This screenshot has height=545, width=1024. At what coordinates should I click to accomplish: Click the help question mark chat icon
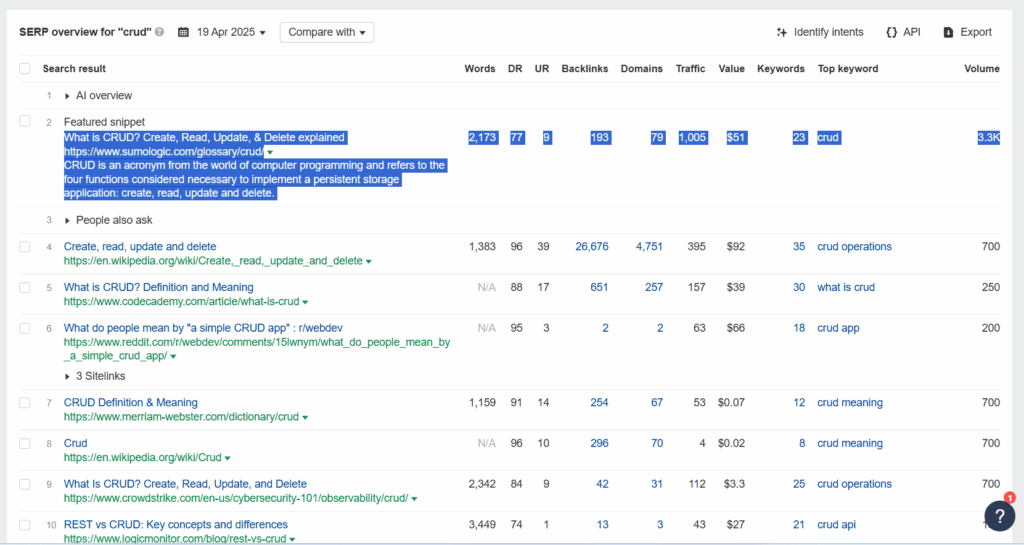coord(999,516)
